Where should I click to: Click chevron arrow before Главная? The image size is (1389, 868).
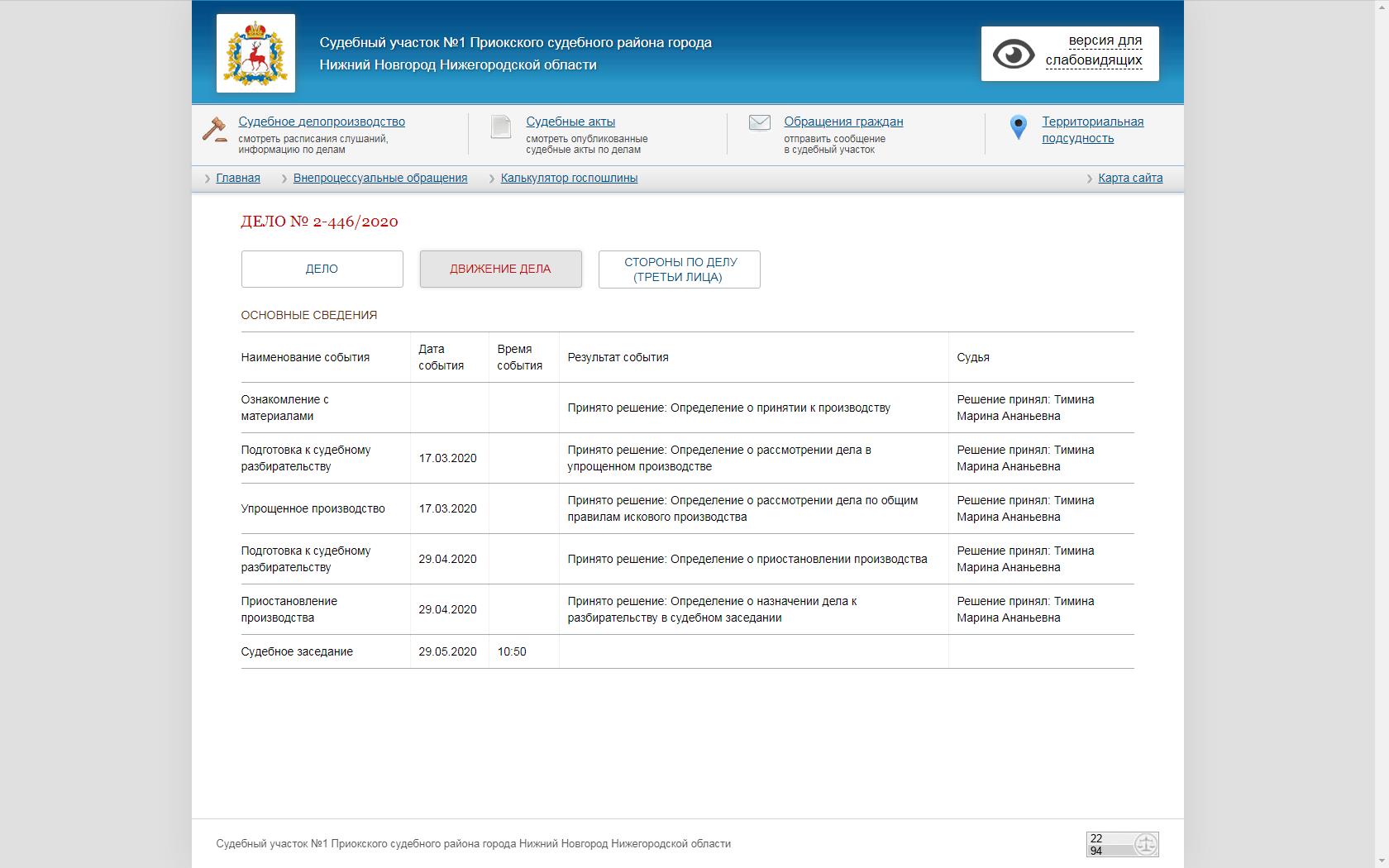point(208,179)
